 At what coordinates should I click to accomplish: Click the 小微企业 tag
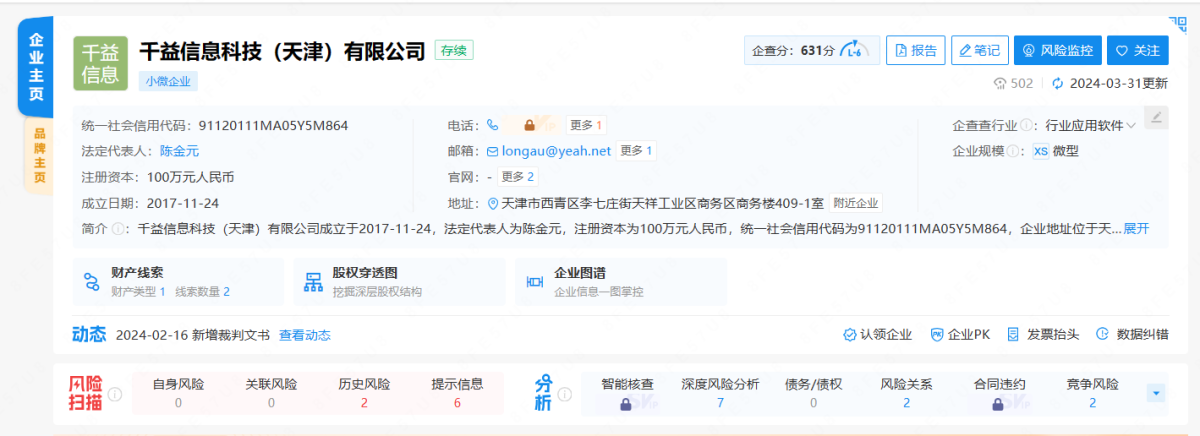pos(169,82)
